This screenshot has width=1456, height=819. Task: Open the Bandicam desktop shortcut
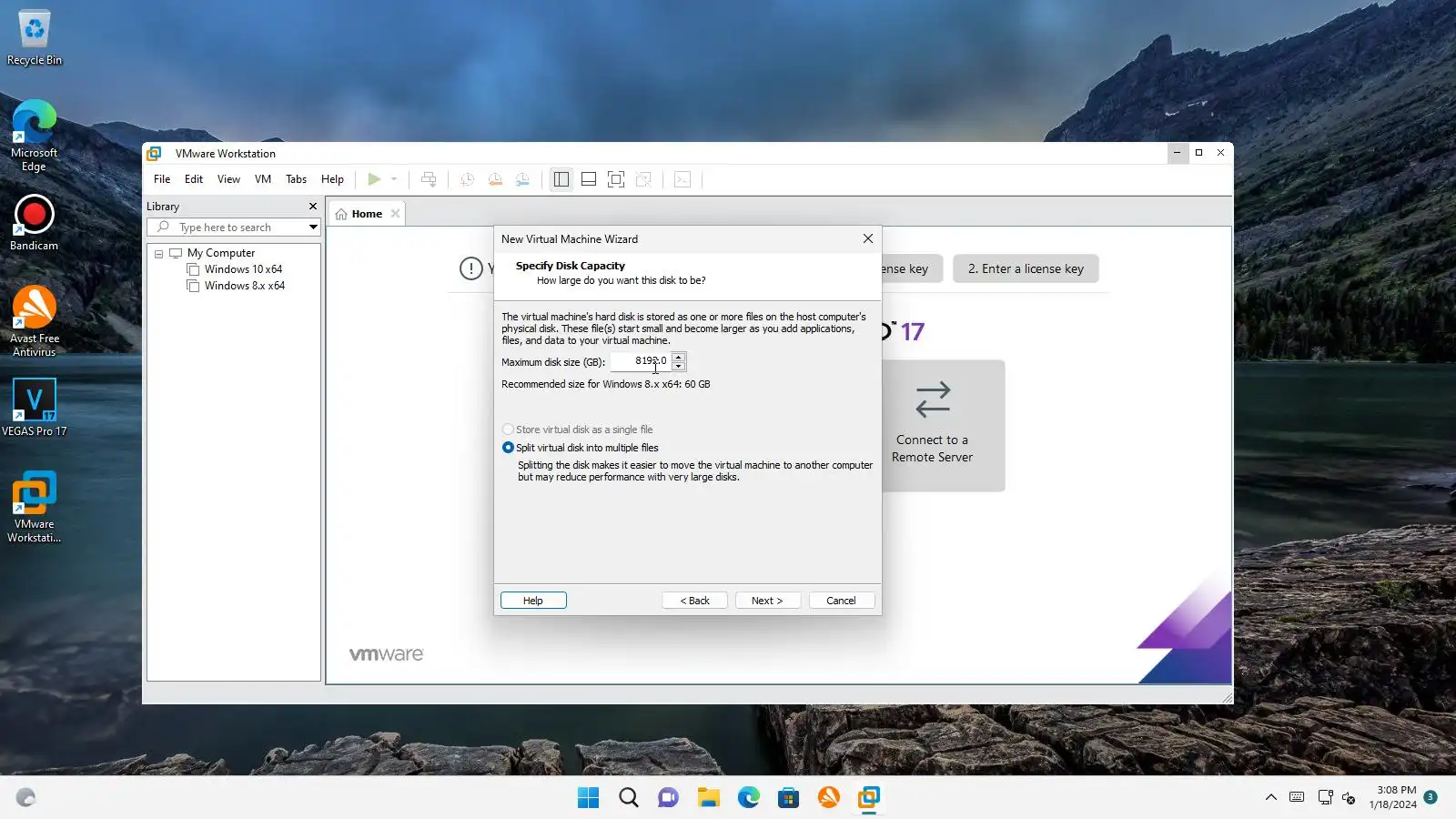[35, 223]
